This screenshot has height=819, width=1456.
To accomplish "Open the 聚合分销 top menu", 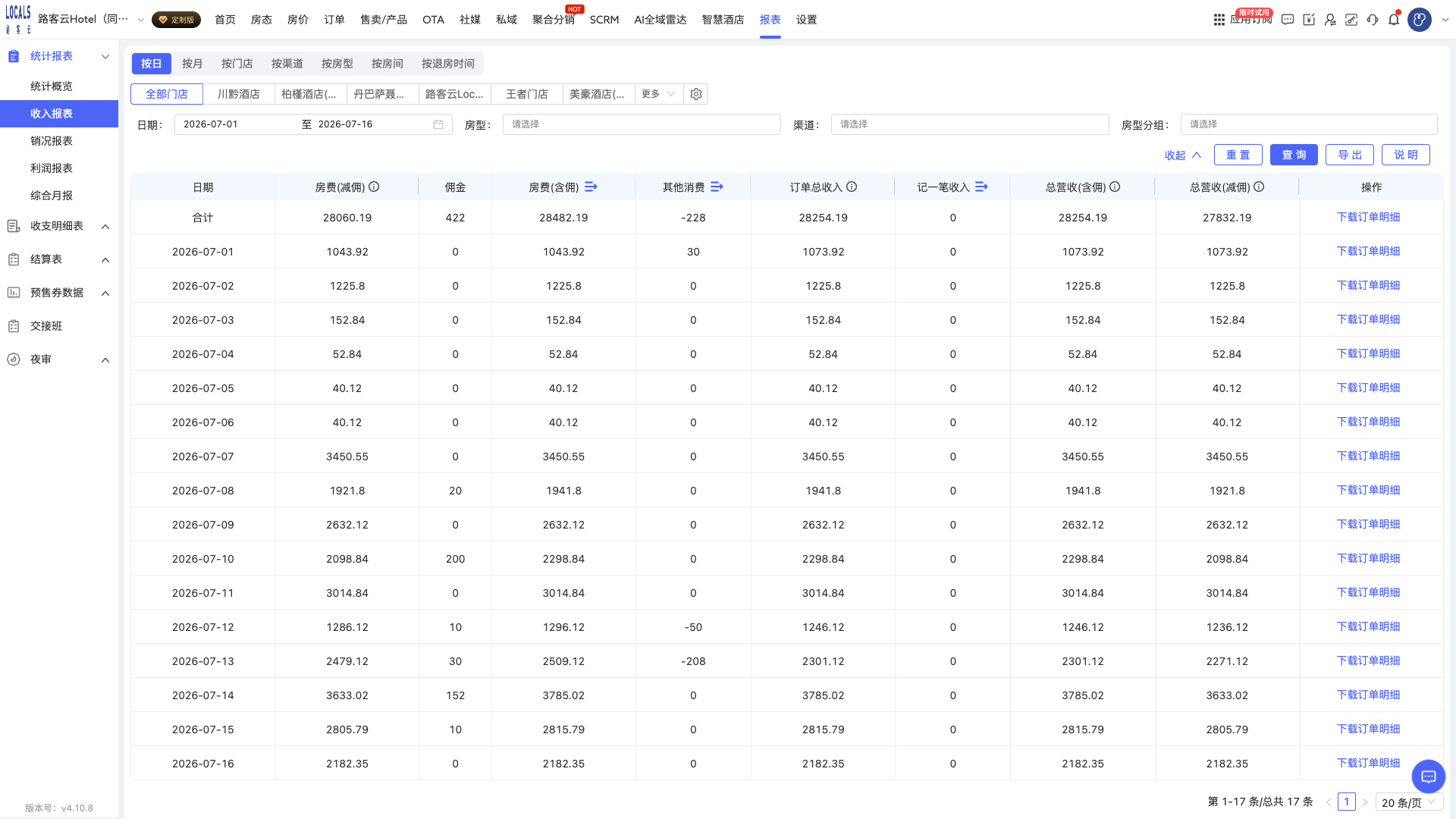I will (554, 20).
